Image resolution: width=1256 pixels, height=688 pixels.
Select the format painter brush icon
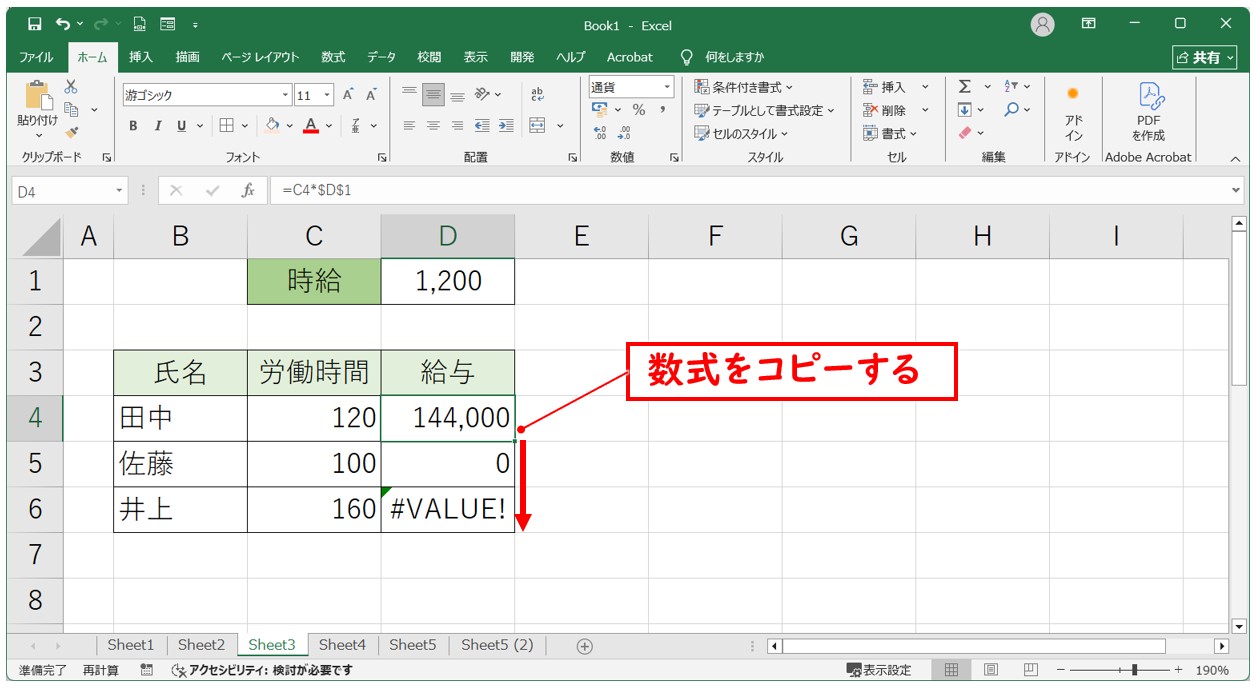pos(71,131)
